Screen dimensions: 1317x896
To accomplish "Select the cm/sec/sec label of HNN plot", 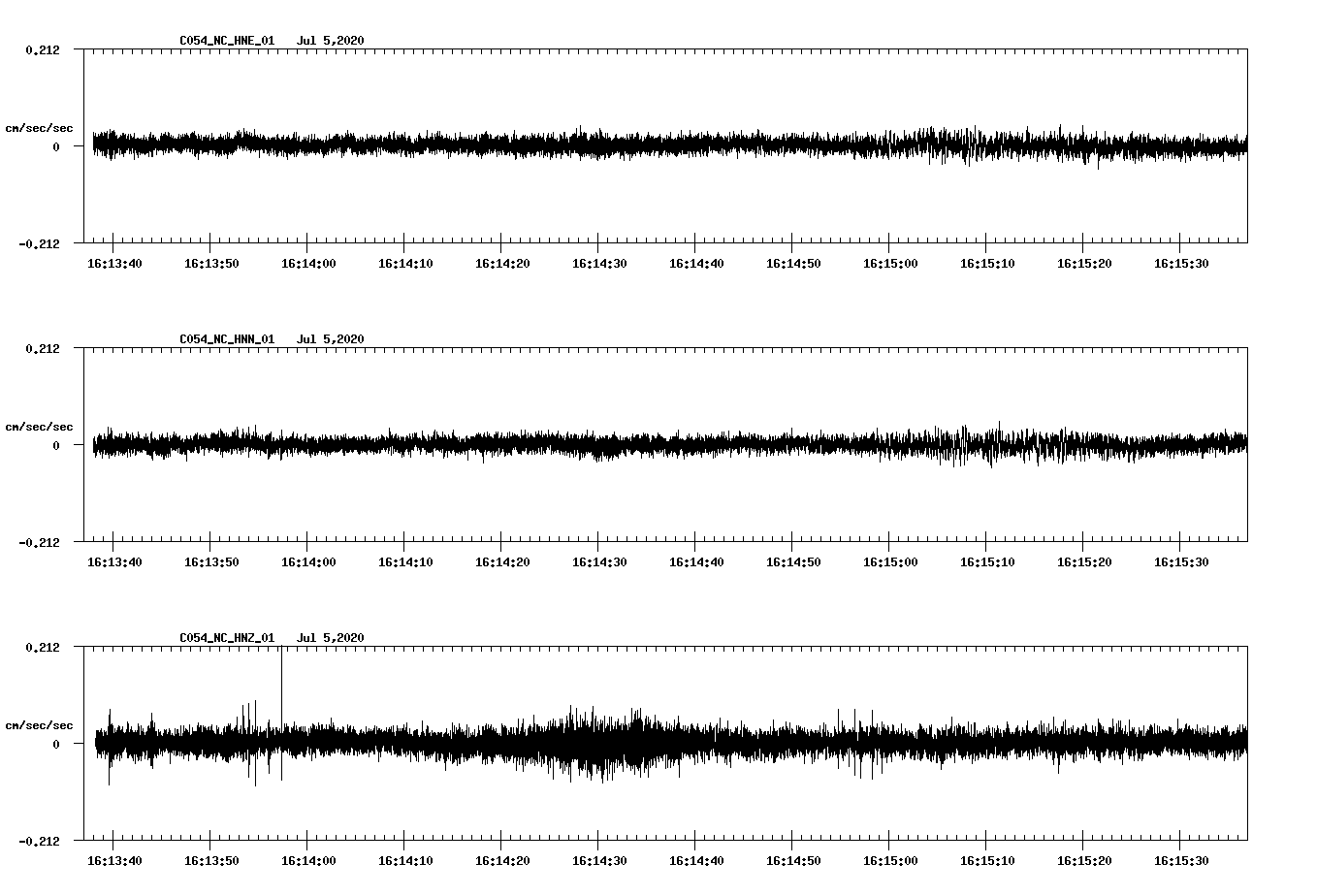I will [x=39, y=427].
